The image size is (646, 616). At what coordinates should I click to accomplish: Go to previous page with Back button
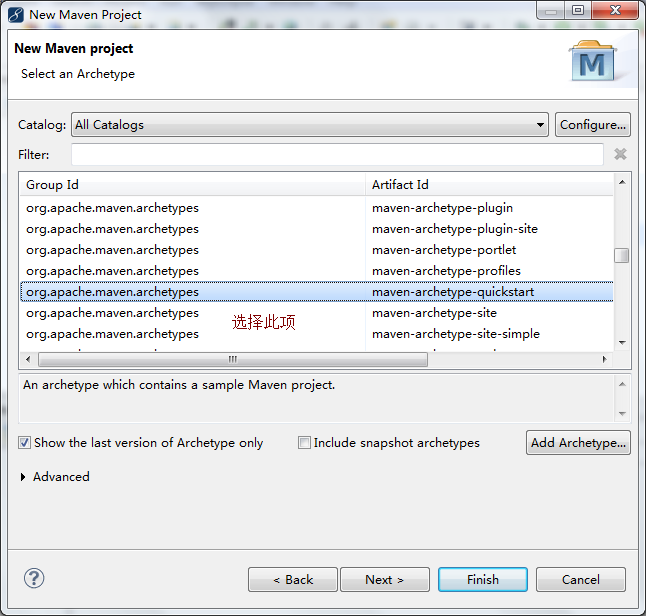[293, 580]
